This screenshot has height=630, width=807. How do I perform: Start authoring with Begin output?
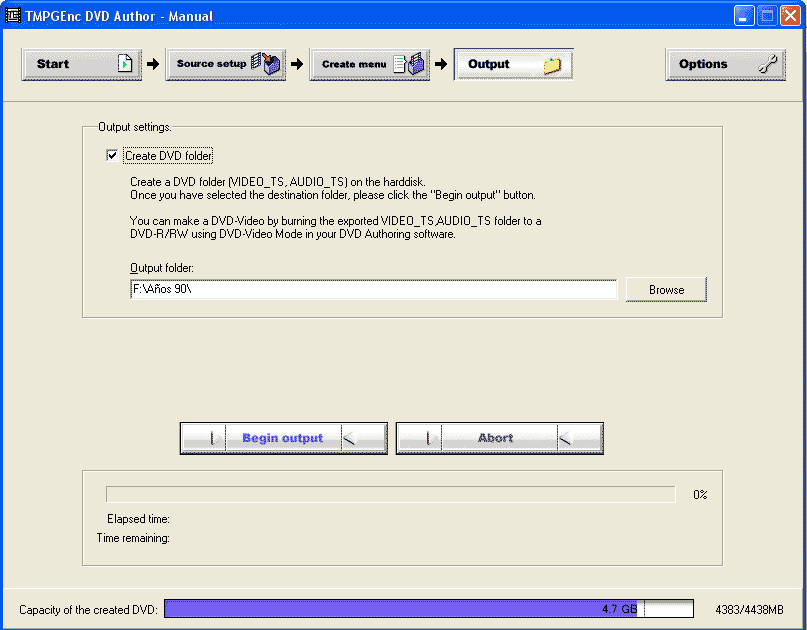click(x=283, y=438)
